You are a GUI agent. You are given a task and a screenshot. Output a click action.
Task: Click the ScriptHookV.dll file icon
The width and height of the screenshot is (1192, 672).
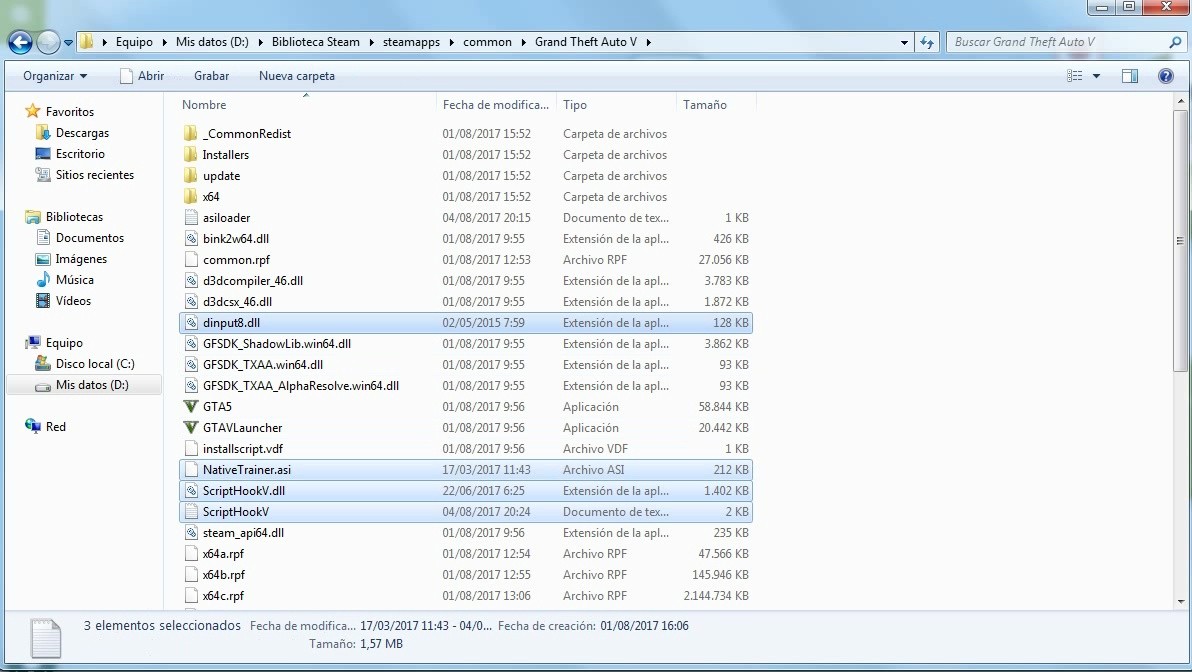pos(192,491)
